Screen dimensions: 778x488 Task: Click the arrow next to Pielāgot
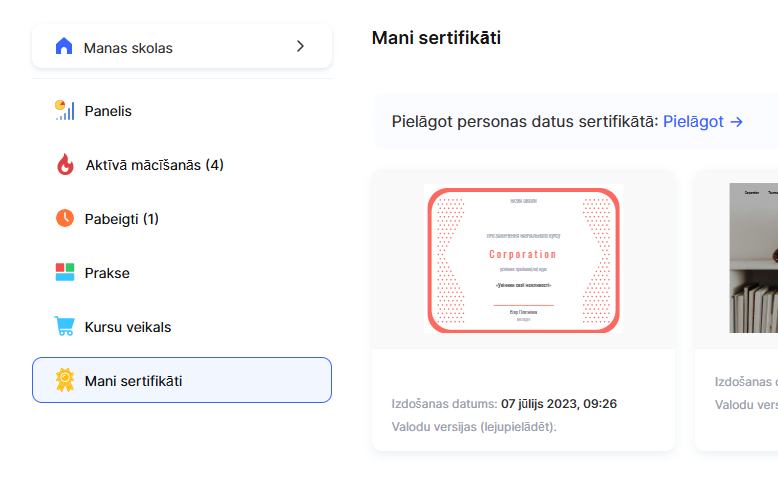pyautogui.click(x=737, y=122)
